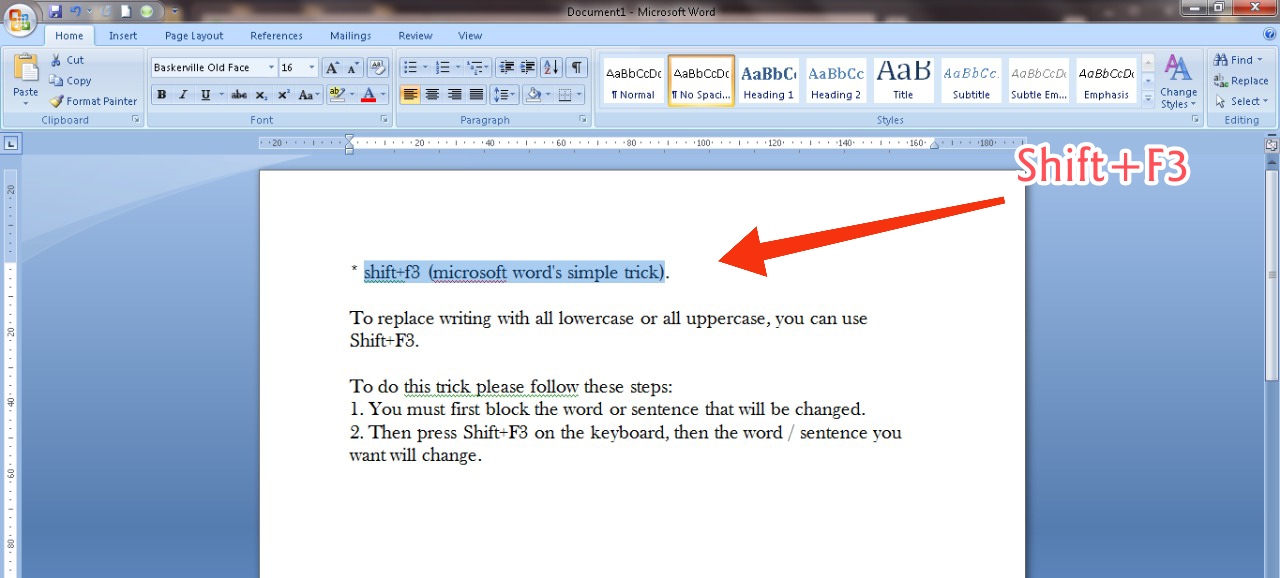
Task: Open multilevel list options
Action: click(477, 68)
